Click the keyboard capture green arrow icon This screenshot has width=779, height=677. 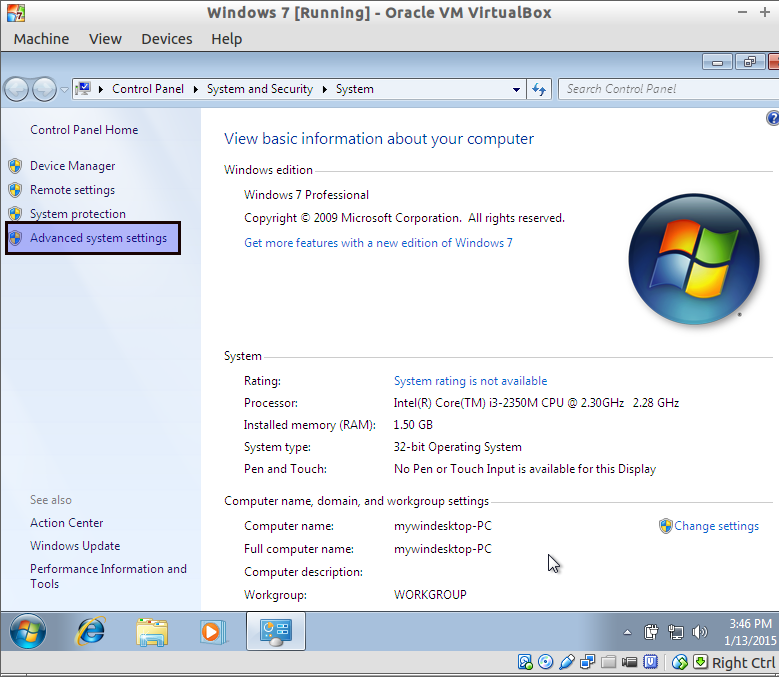[x=701, y=662]
